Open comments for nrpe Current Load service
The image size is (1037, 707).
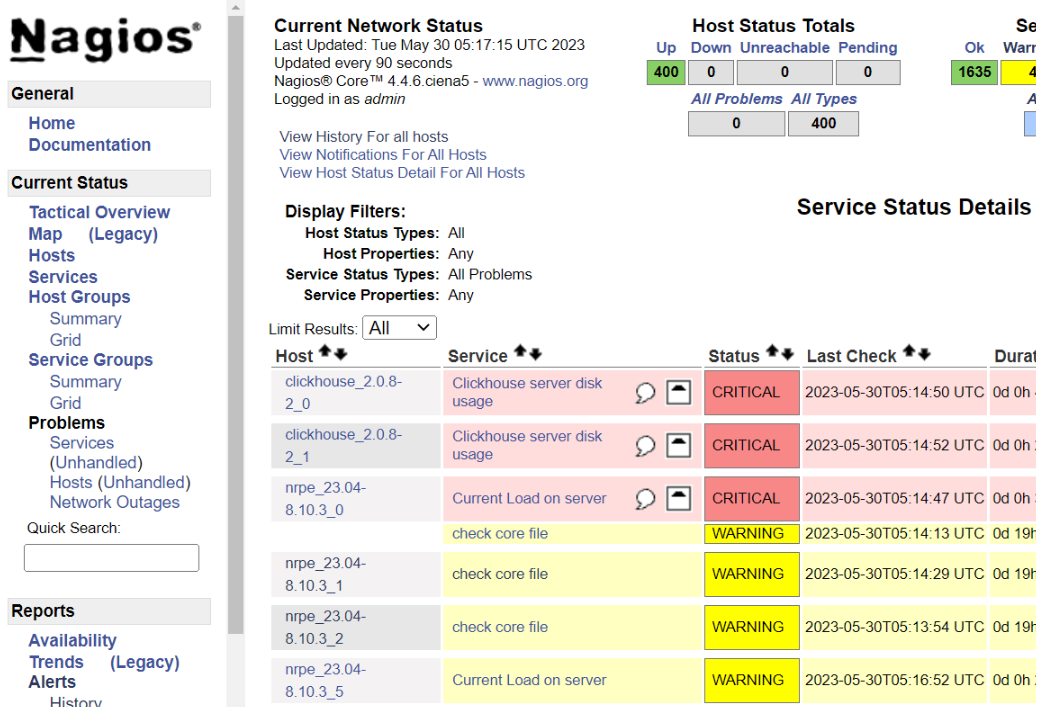point(645,498)
